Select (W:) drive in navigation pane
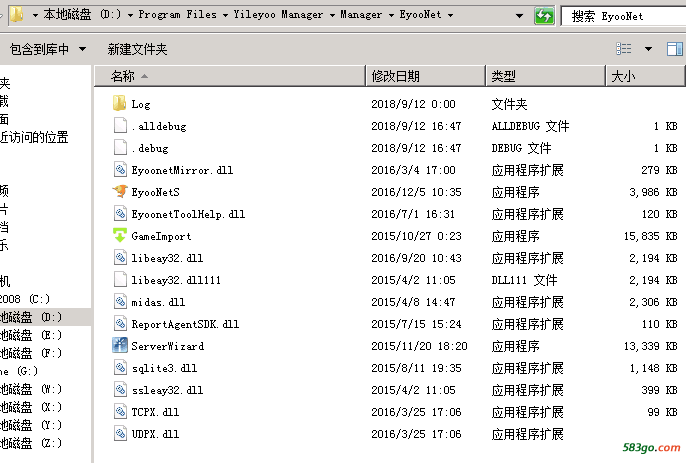 coord(31,389)
